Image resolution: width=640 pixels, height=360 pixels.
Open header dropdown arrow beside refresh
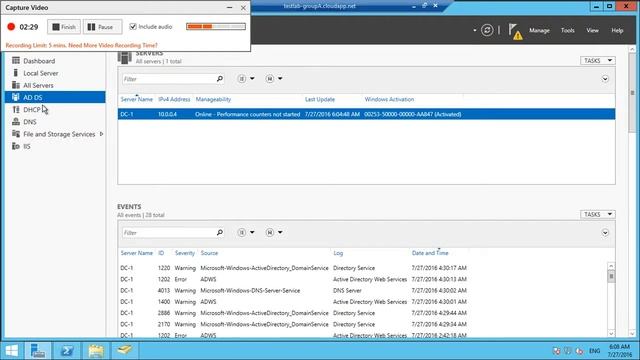[x=474, y=30]
